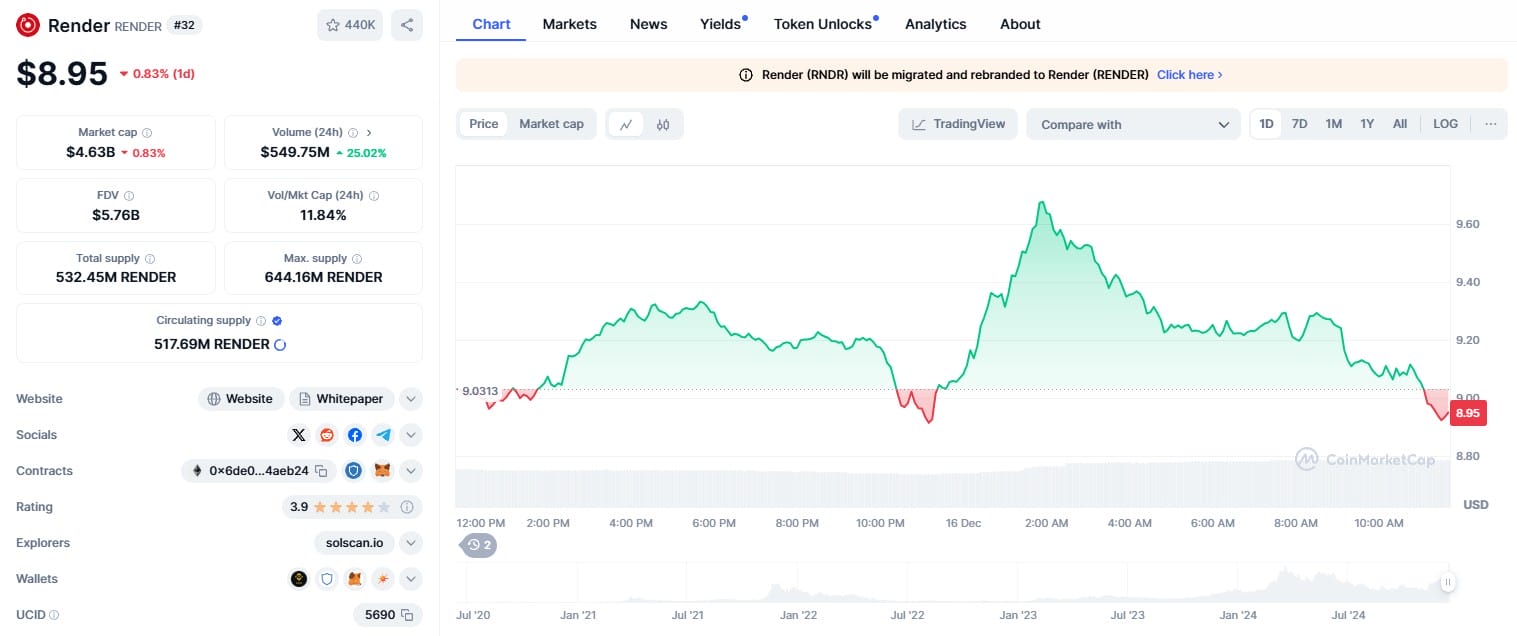Open the Reddit social icon
Viewport: 1517px width, 636px height.
pyautogui.click(x=326, y=435)
